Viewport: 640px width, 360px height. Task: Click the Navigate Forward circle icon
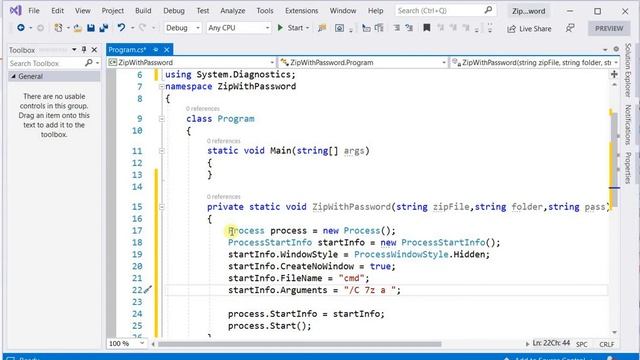point(40,28)
